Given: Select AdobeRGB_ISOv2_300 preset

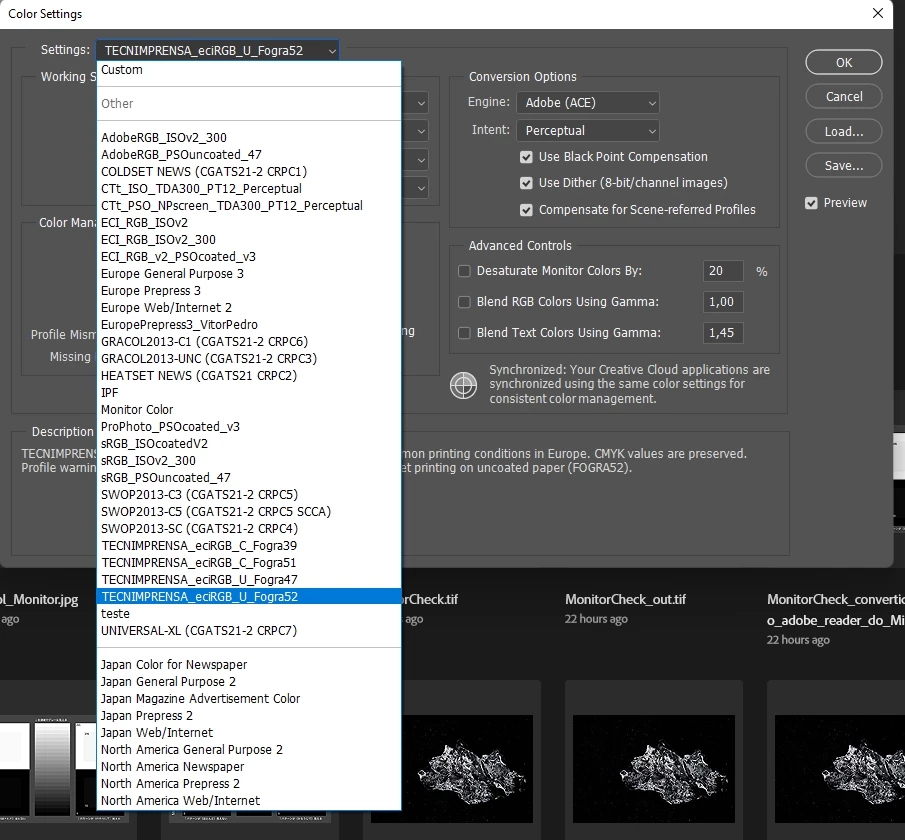Looking at the screenshot, I should (249, 138).
